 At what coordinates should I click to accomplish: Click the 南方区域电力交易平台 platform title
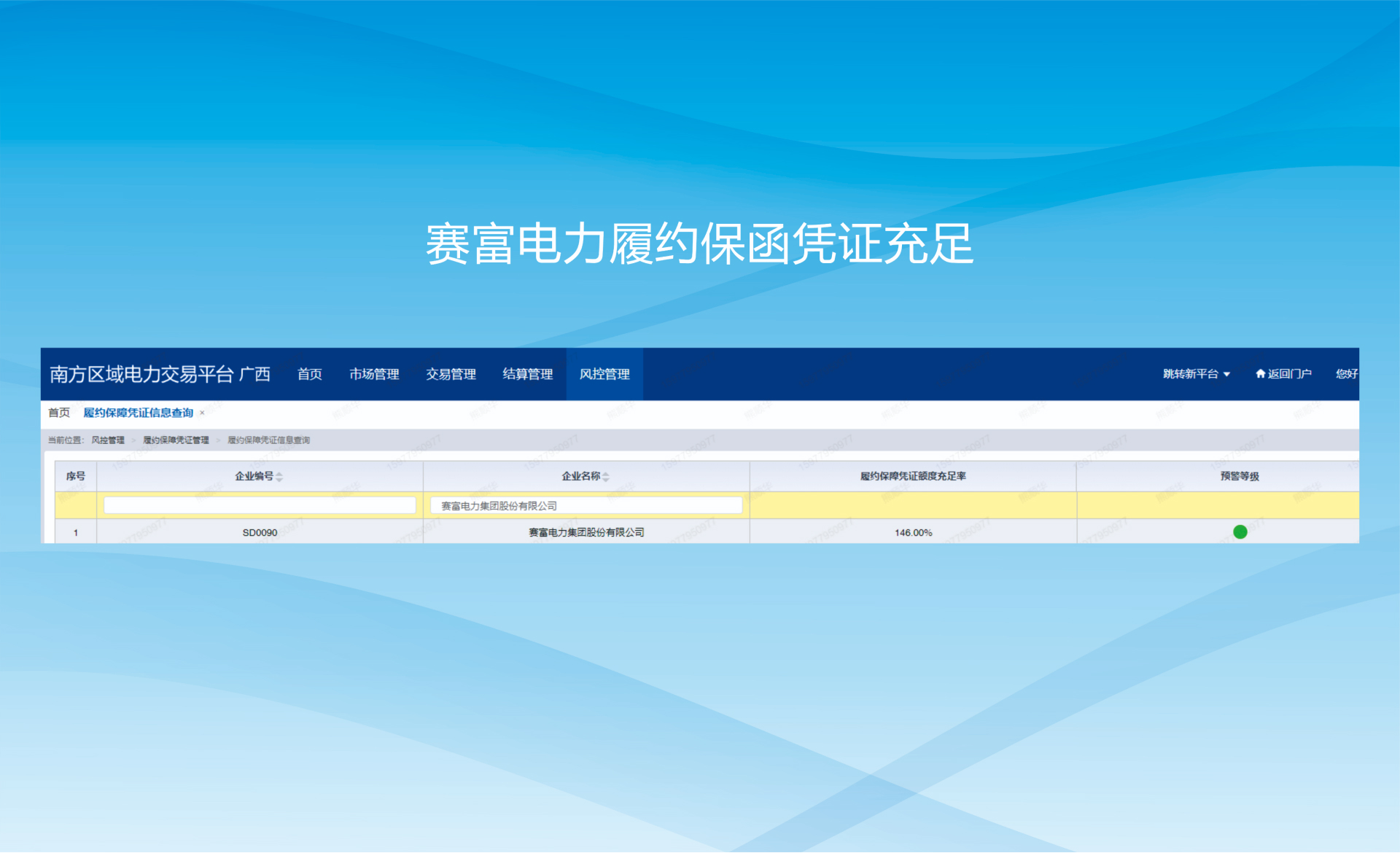(x=141, y=374)
